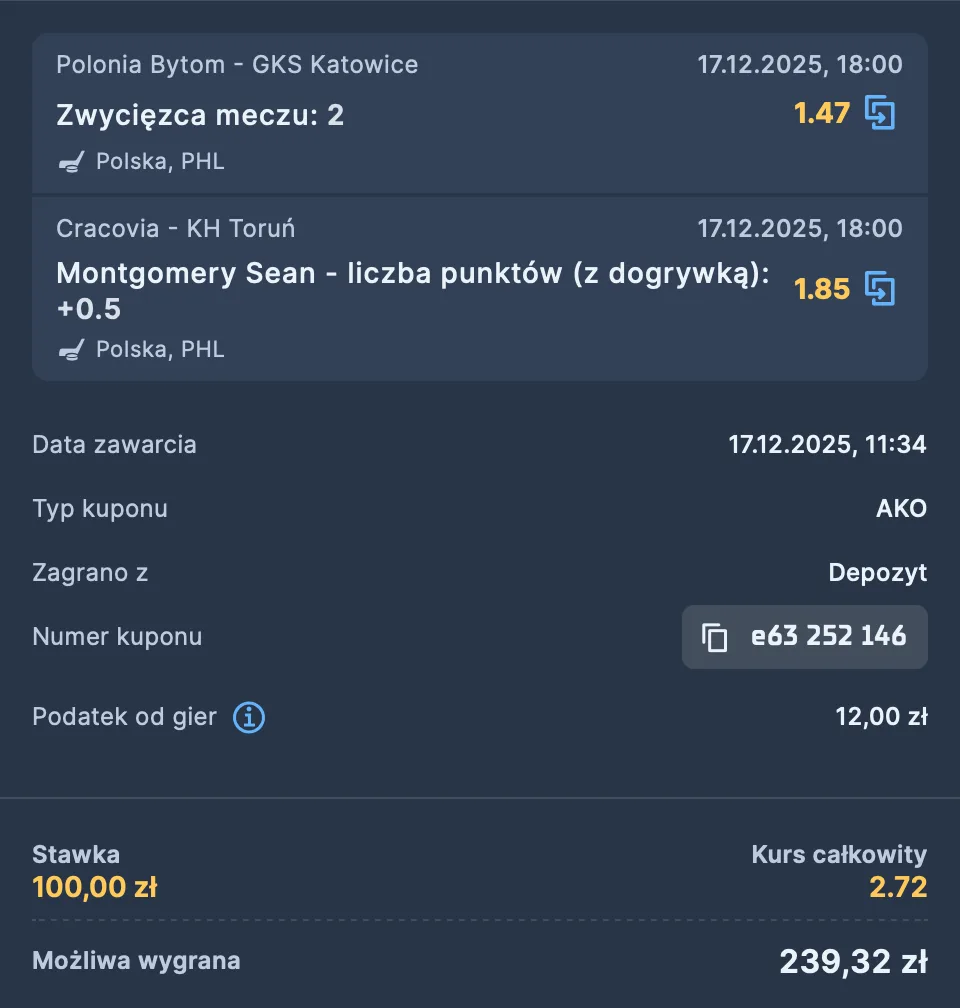Screen dimensions: 960x1008
Task: Open the Polonia Bytom - GKS Katowice match
Action: (x=237, y=65)
